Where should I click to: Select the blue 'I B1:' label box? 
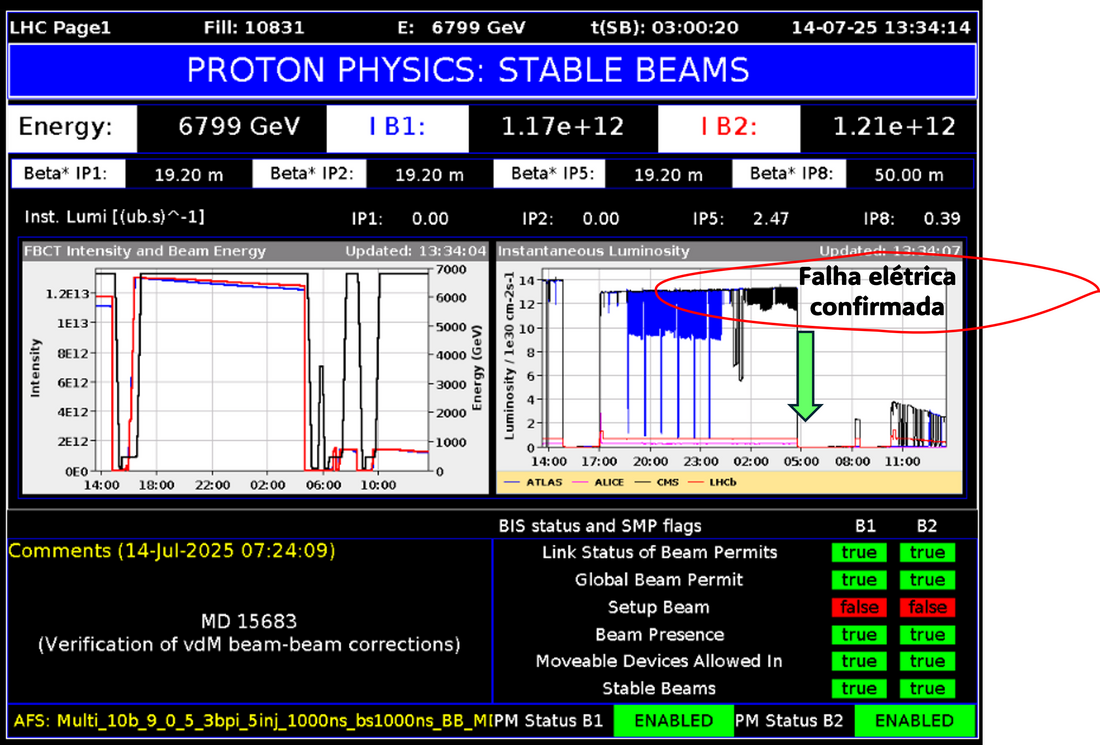click(x=398, y=127)
